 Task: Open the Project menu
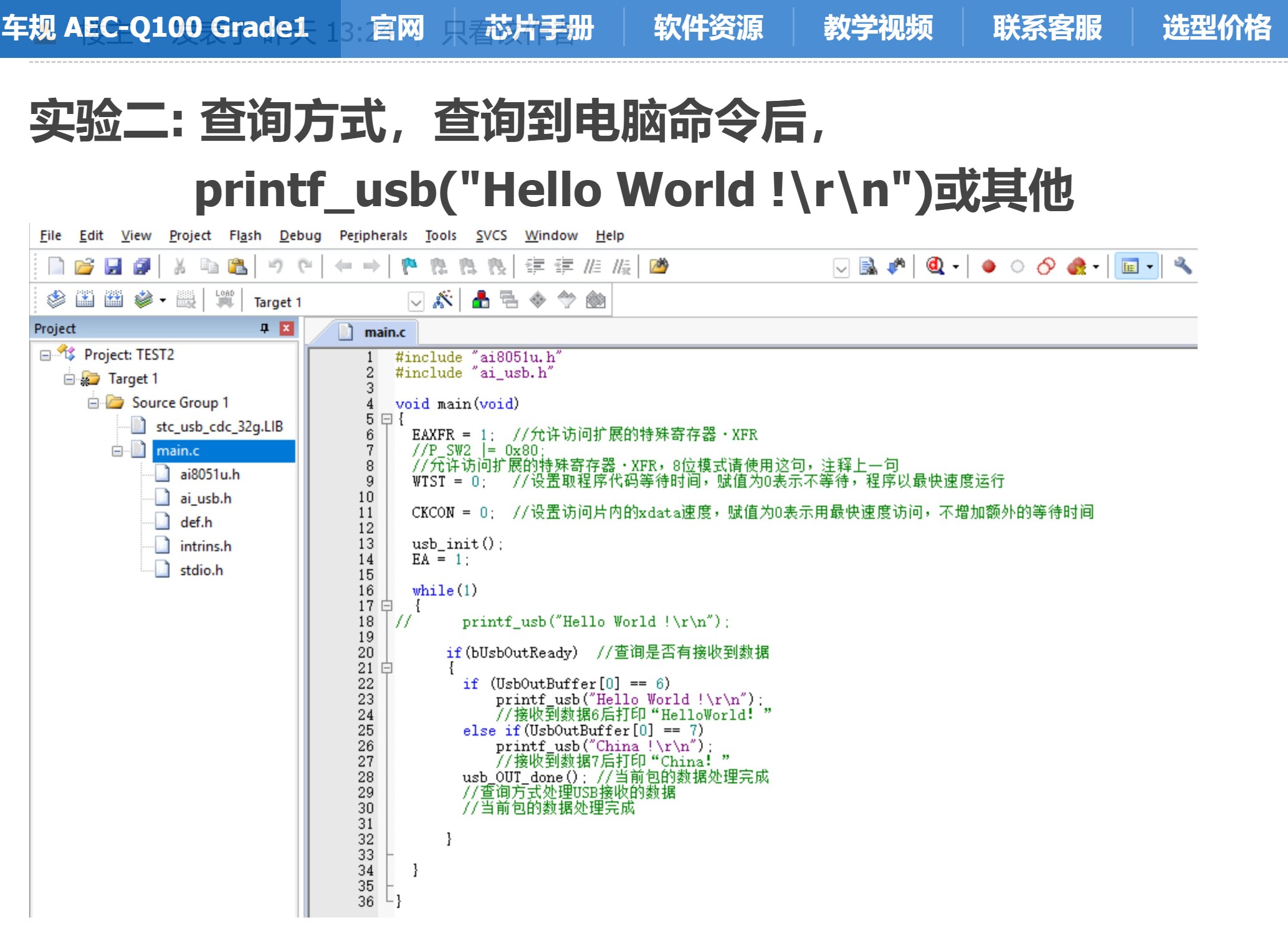(190, 235)
